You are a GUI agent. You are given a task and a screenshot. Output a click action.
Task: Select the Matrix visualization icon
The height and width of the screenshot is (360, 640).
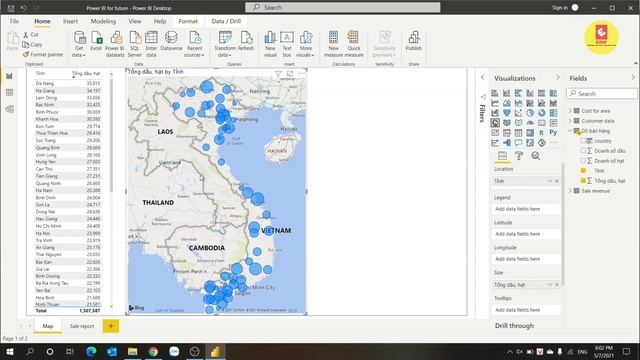[530, 133]
